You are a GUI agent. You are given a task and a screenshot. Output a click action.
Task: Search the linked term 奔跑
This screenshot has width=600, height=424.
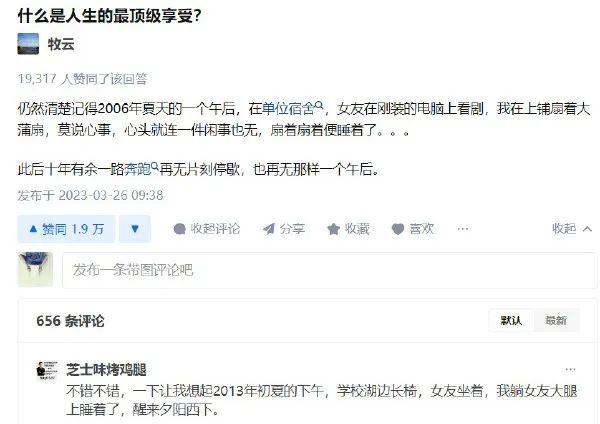[x=141, y=169]
